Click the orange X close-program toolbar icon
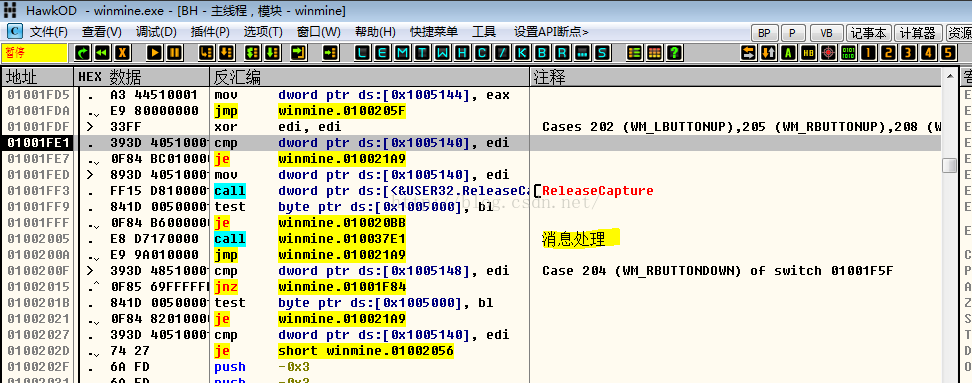 pyautogui.click(x=123, y=53)
